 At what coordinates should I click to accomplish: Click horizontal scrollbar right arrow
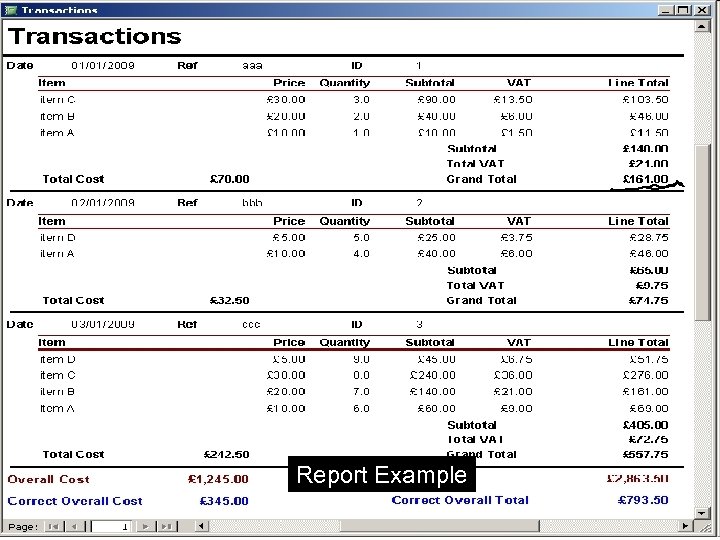pos(685,526)
